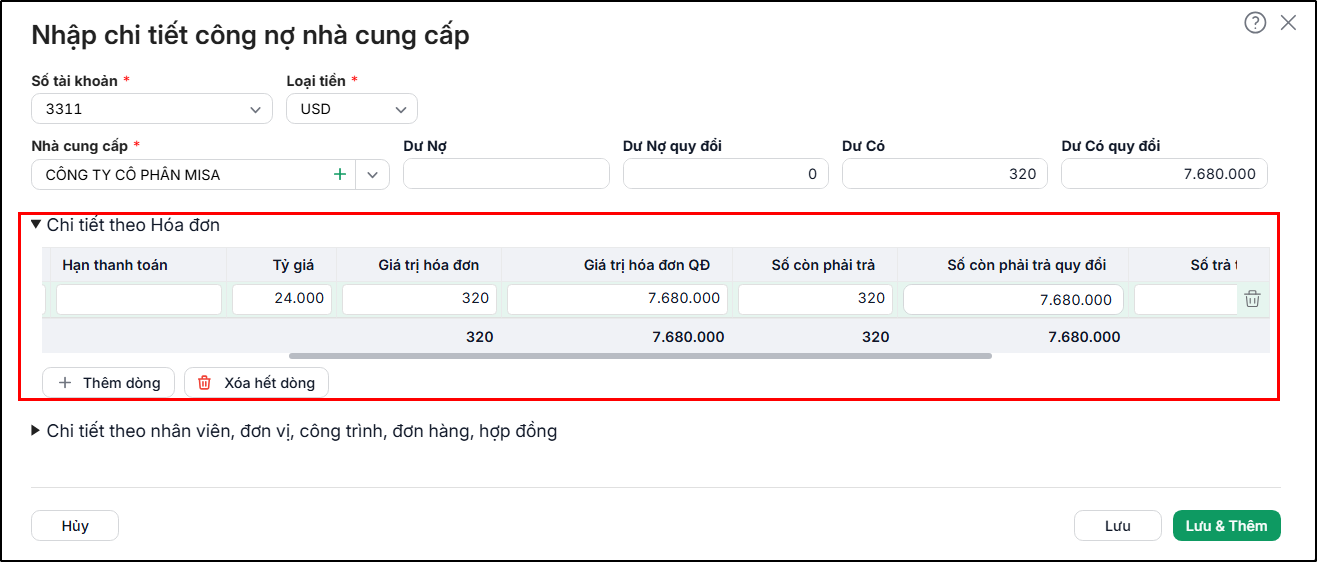Image resolution: width=1317 pixels, height=562 pixels.
Task: Click Tỷ giá cell with 24.000
Action: 282,299
